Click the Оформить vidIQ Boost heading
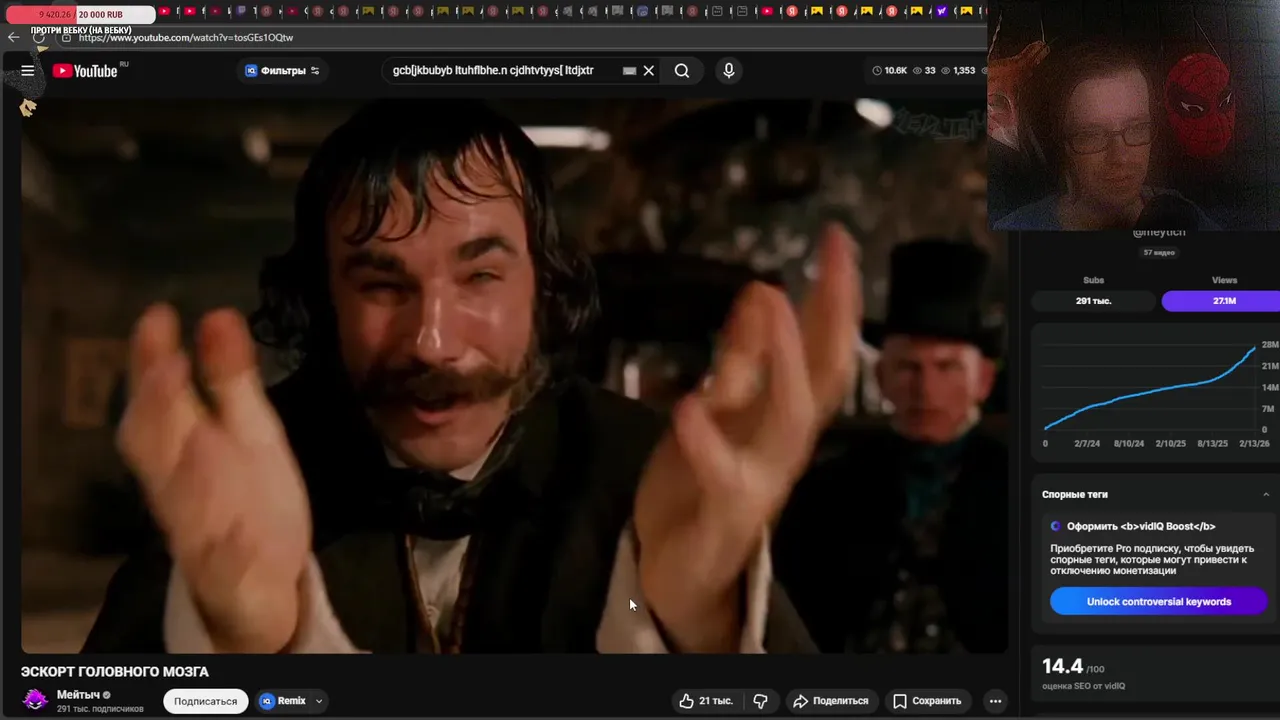This screenshot has width=1280, height=720. click(x=1141, y=526)
